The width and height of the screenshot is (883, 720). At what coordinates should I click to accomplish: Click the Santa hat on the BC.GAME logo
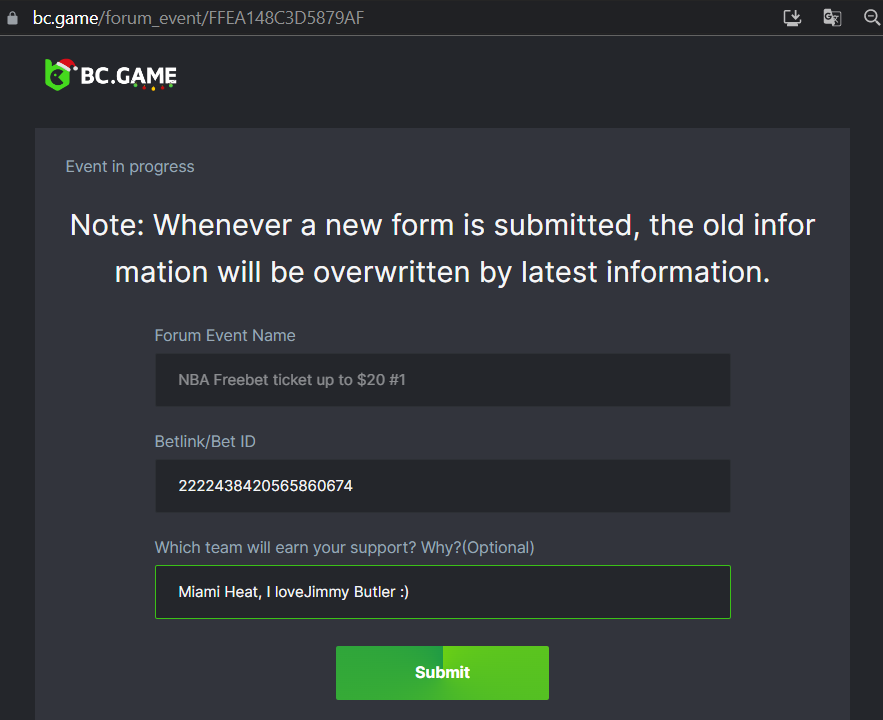[x=66, y=65]
